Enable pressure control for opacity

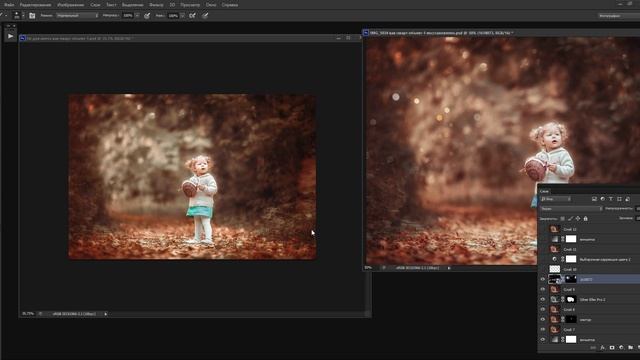click(x=147, y=16)
